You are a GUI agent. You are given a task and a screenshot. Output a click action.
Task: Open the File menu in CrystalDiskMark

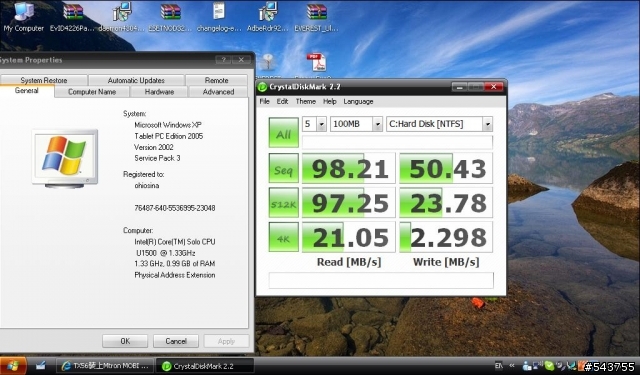click(x=264, y=101)
